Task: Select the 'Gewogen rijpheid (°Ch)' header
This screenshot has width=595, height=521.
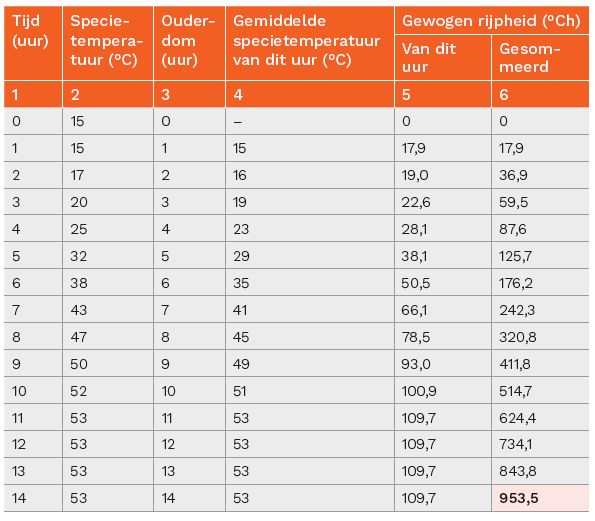Action: 491,20
